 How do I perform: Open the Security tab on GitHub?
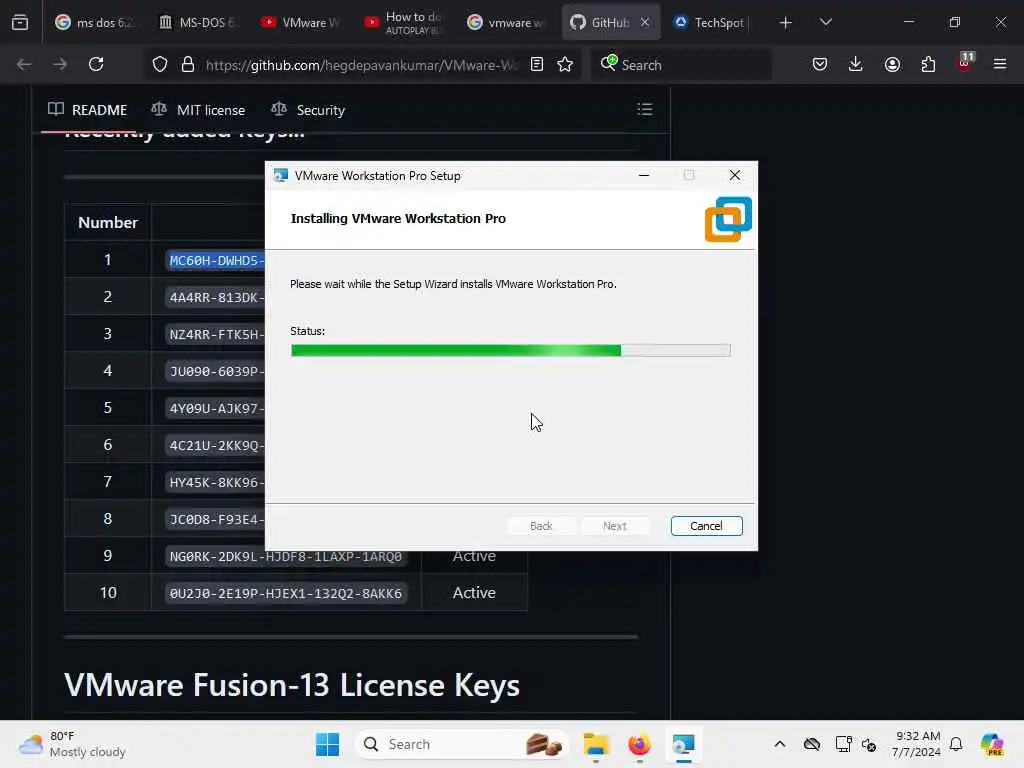pos(308,110)
